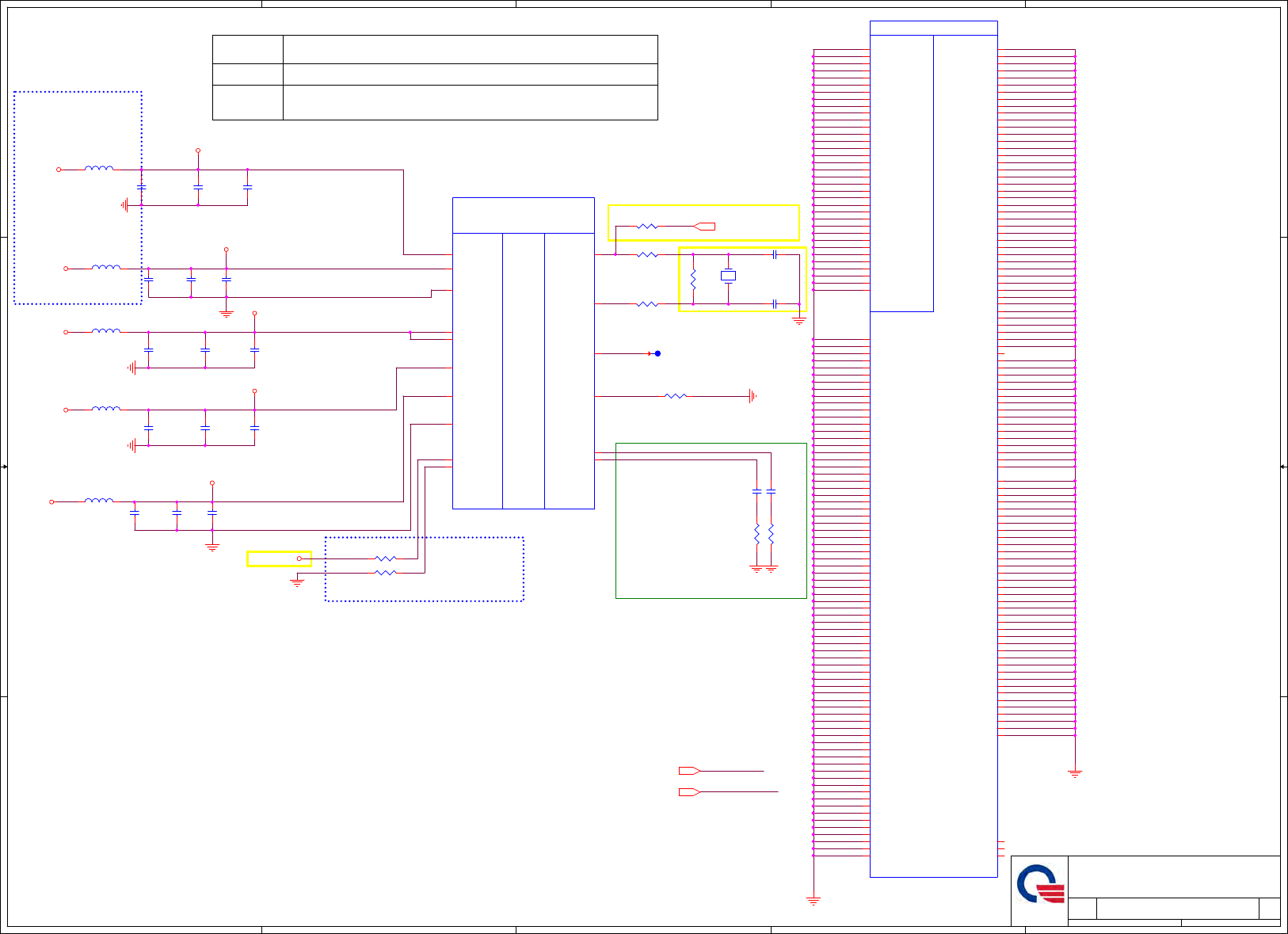Image resolution: width=1288 pixels, height=934 pixels.
Task: Click the upper off-page connector near the bottom
Action: pyautogui.click(x=689, y=771)
